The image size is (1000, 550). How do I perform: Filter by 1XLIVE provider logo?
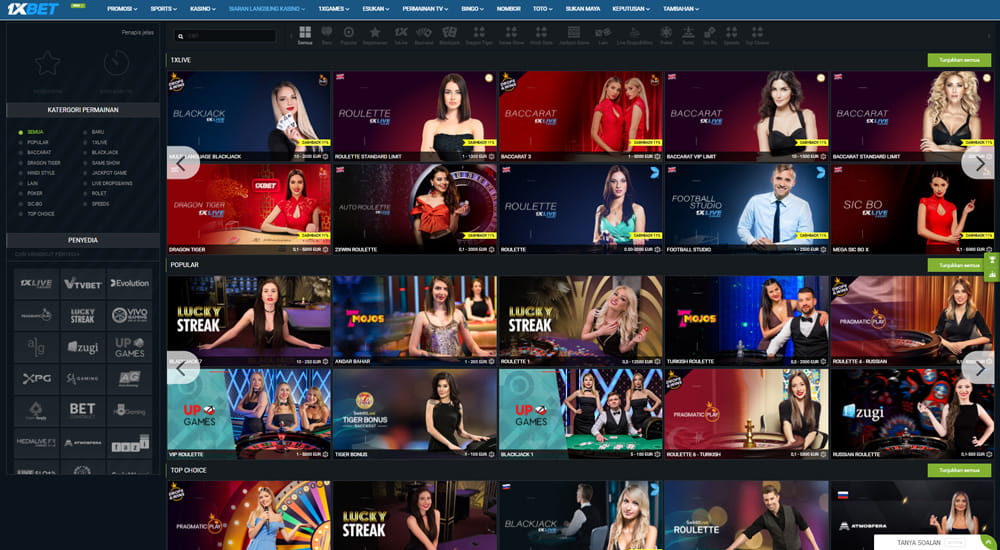[x=36, y=284]
